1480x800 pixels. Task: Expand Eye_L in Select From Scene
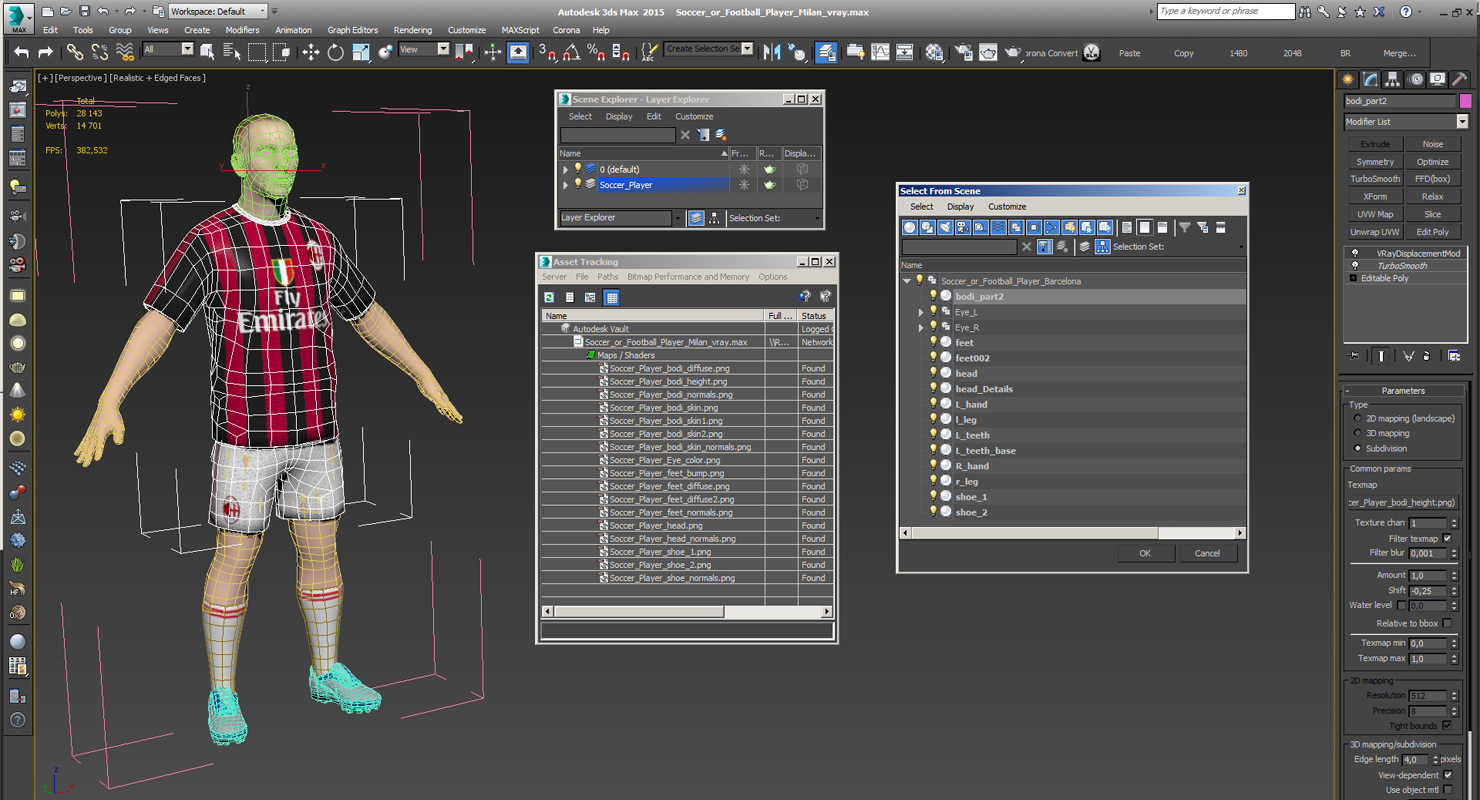(x=921, y=312)
